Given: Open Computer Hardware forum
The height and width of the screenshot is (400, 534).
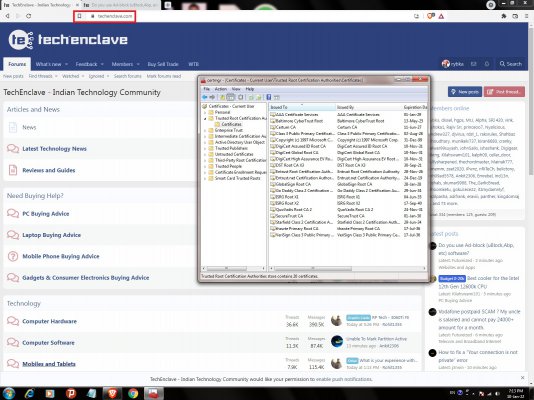Looking at the screenshot, I should [49, 321].
